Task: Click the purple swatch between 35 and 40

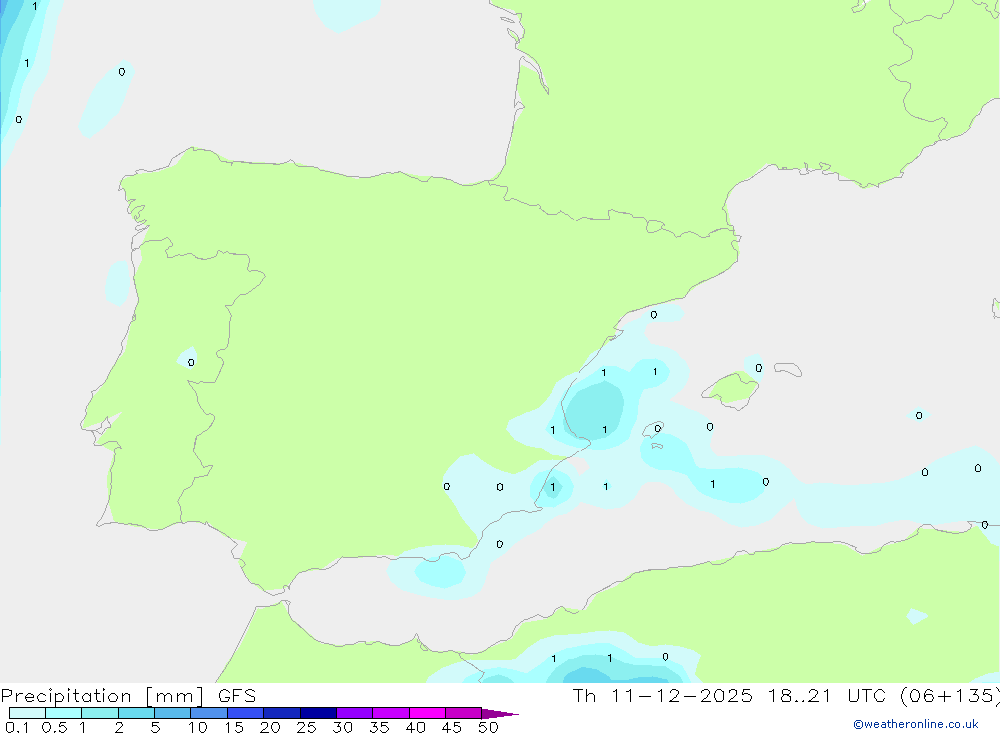Action: point(390,713)
